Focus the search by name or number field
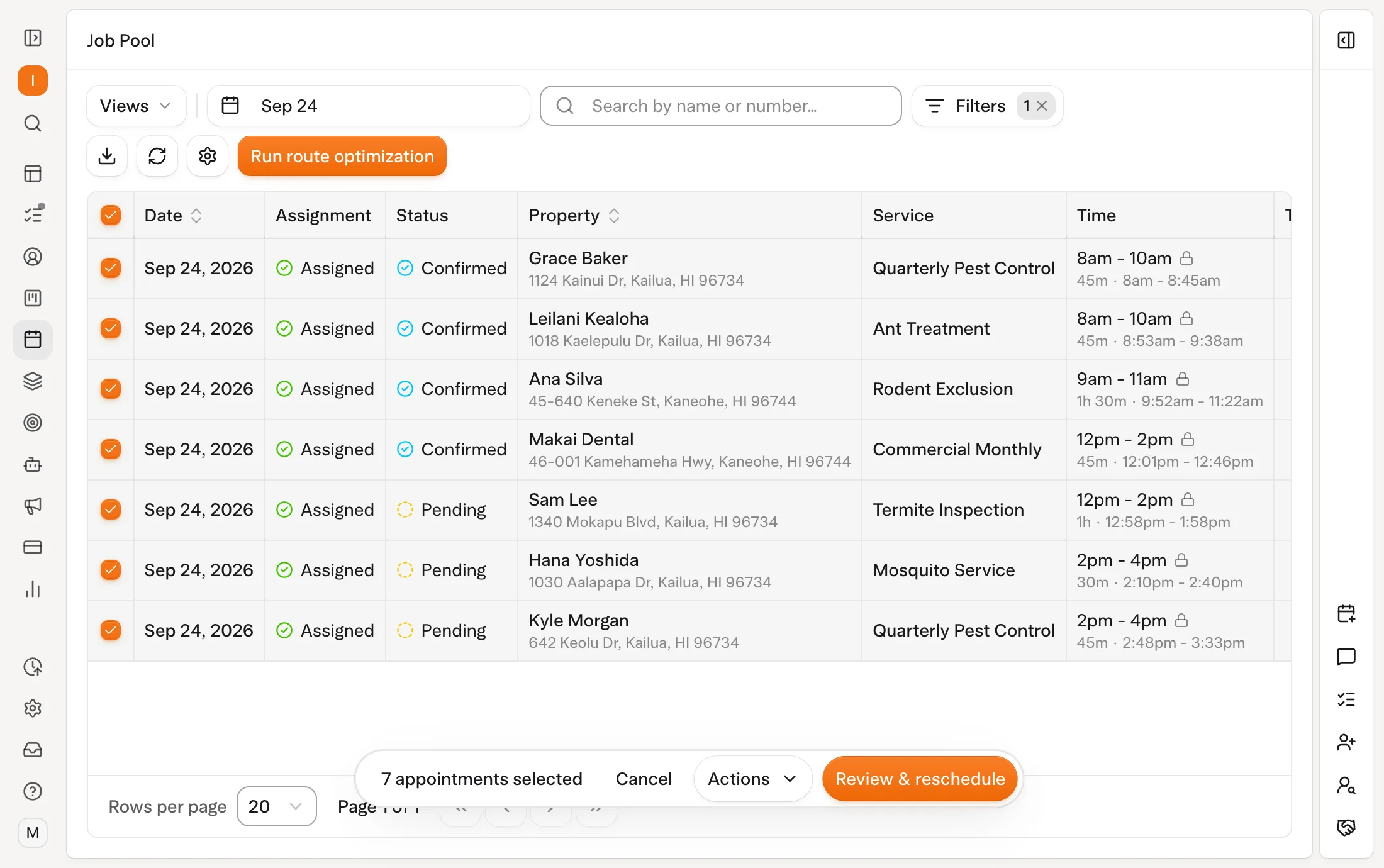Screen dimensions: 1384x868 point(721,106)
